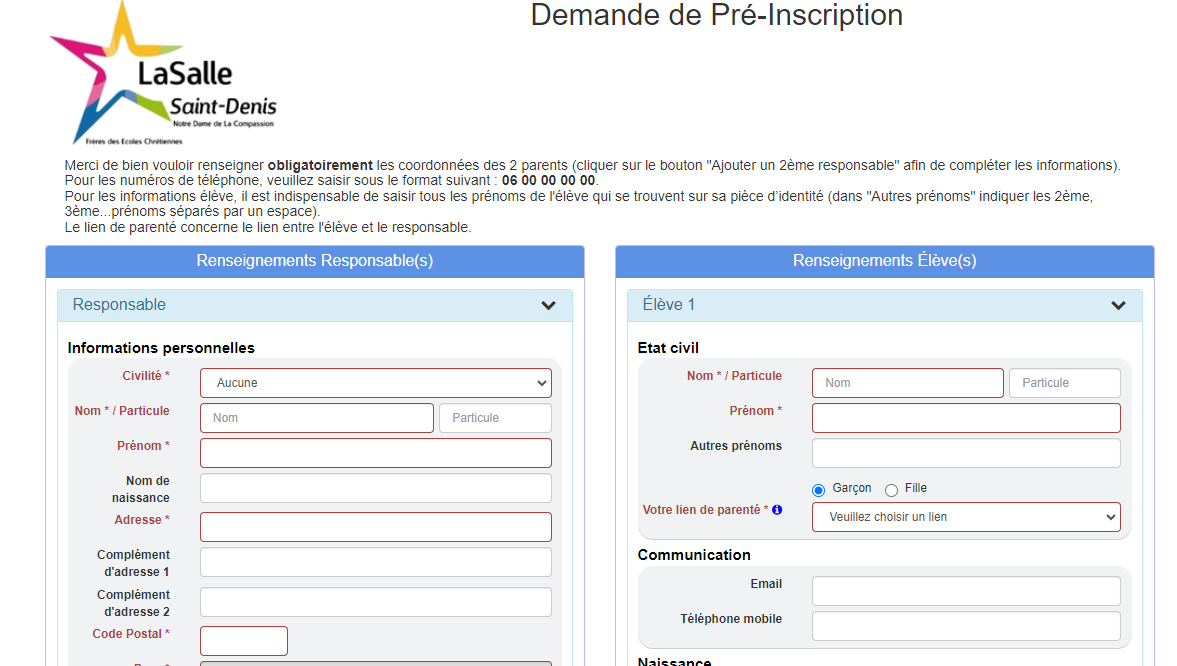
Task: Click the responsable Prénom field
Action: 376,454
